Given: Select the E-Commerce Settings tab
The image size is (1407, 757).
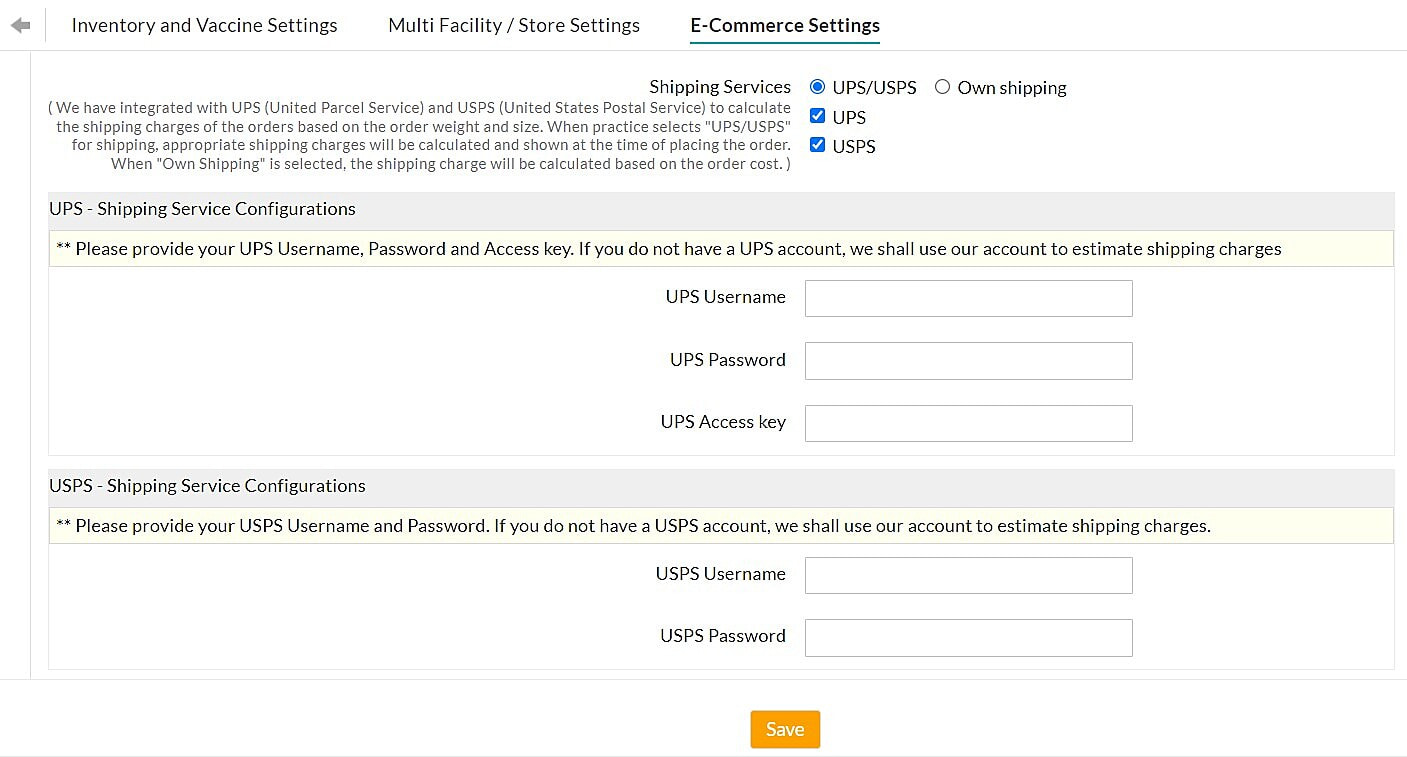Looking at the screenshot, I should coord(784,25).
